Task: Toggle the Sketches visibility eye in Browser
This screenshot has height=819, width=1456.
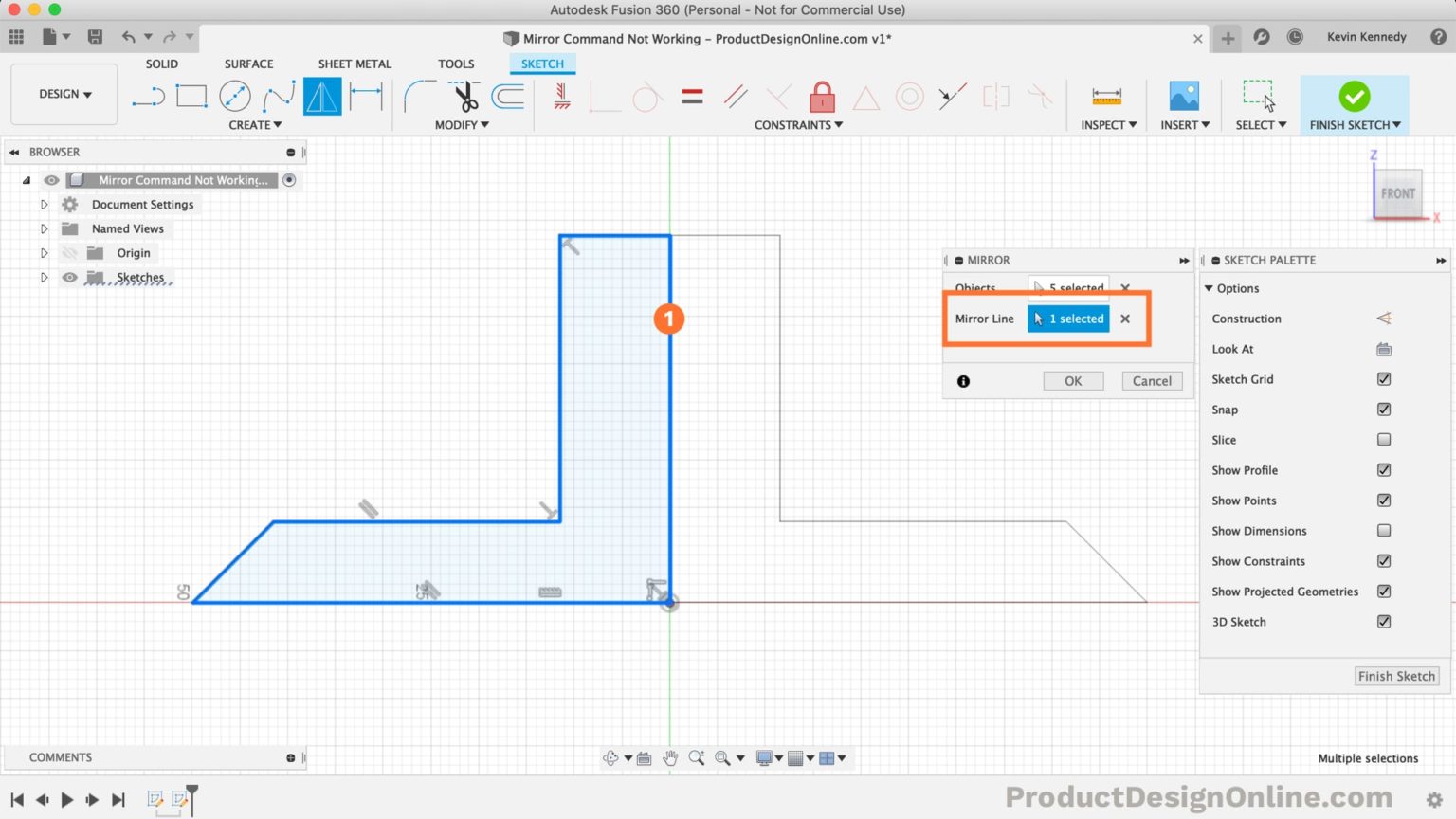Action: tap(70, 277)
